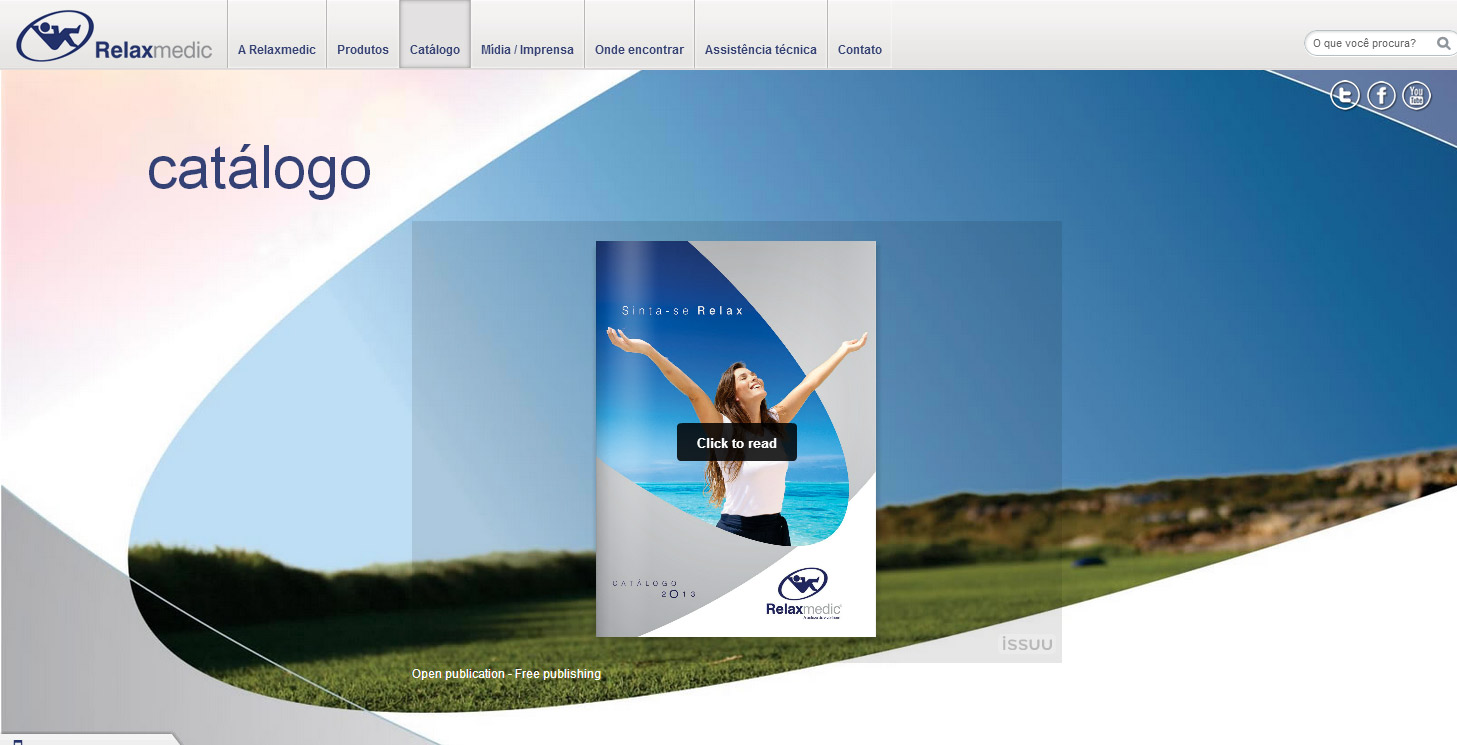Viewport: 1457px width, 745px height.
Task: Click the Relaxmedic logo in header
Action: 114,37
